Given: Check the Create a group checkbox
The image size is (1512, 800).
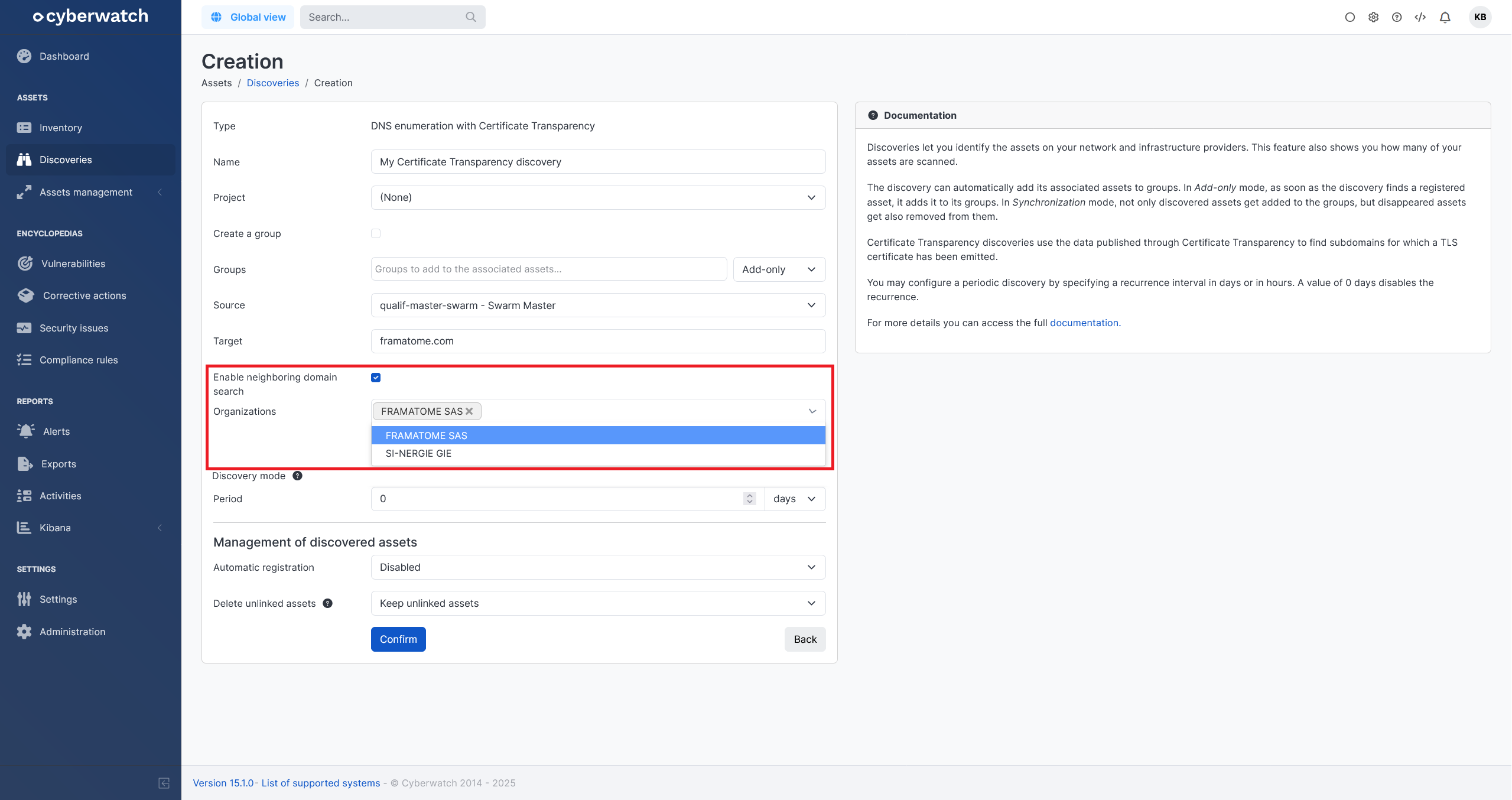Looking at the screenshot, I should click(x=376, y=233).
